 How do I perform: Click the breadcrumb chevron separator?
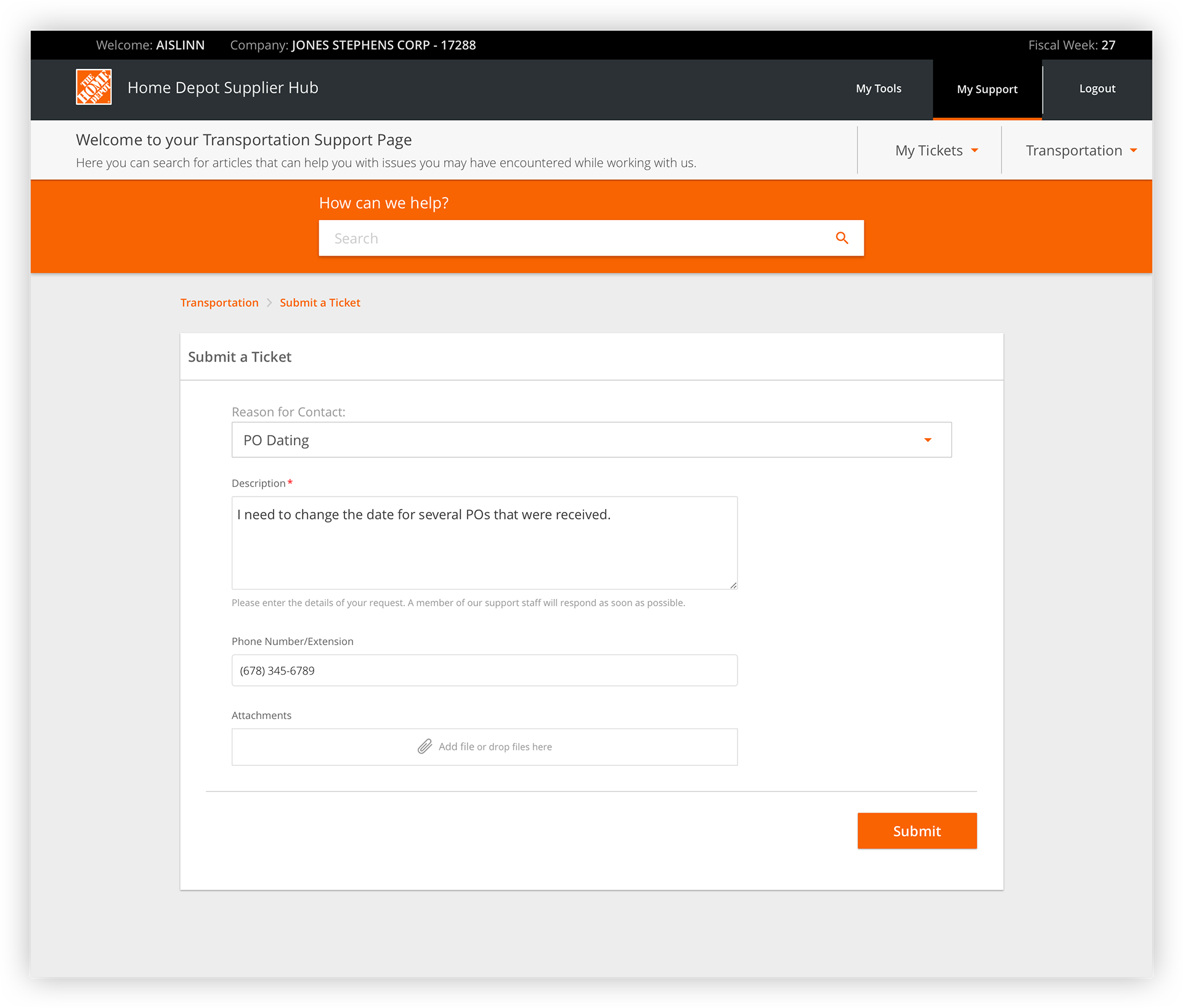[x=269, y=303]
